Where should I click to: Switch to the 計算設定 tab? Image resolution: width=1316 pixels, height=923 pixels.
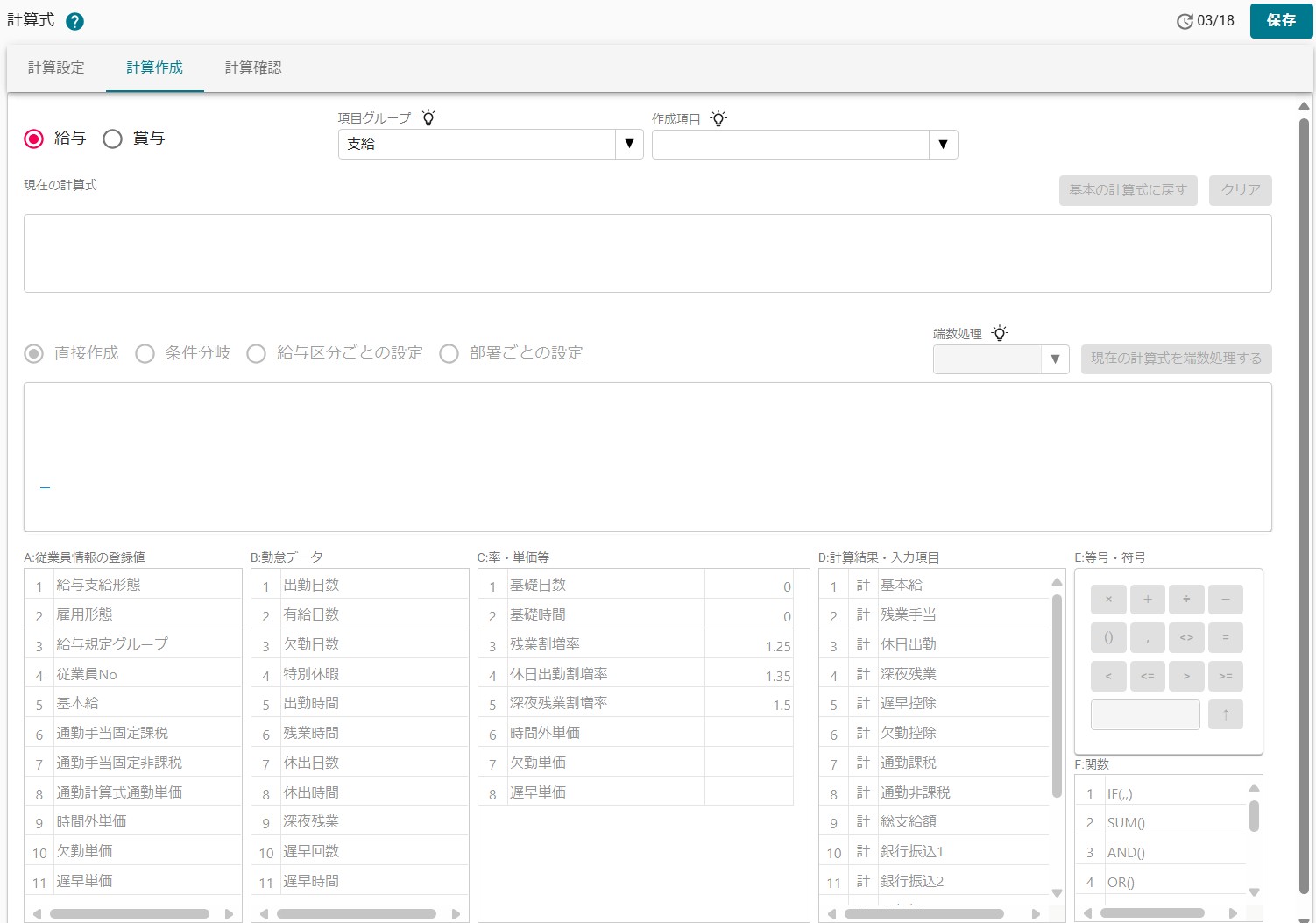(x=56, y=67)
